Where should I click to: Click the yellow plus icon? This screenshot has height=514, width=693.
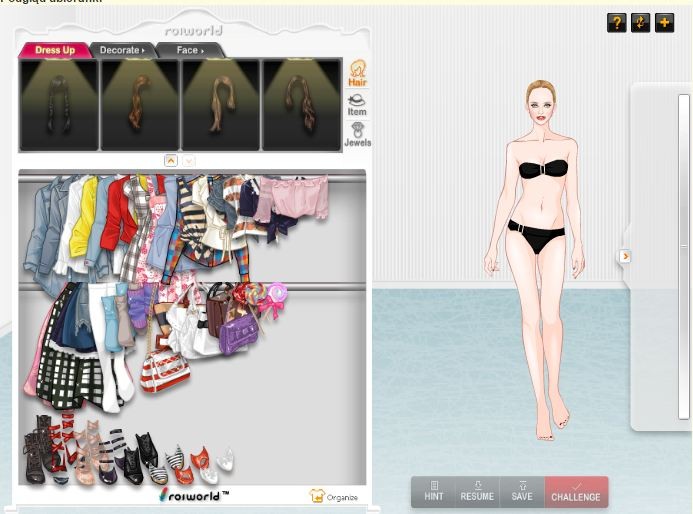click(x=664, y=23)
